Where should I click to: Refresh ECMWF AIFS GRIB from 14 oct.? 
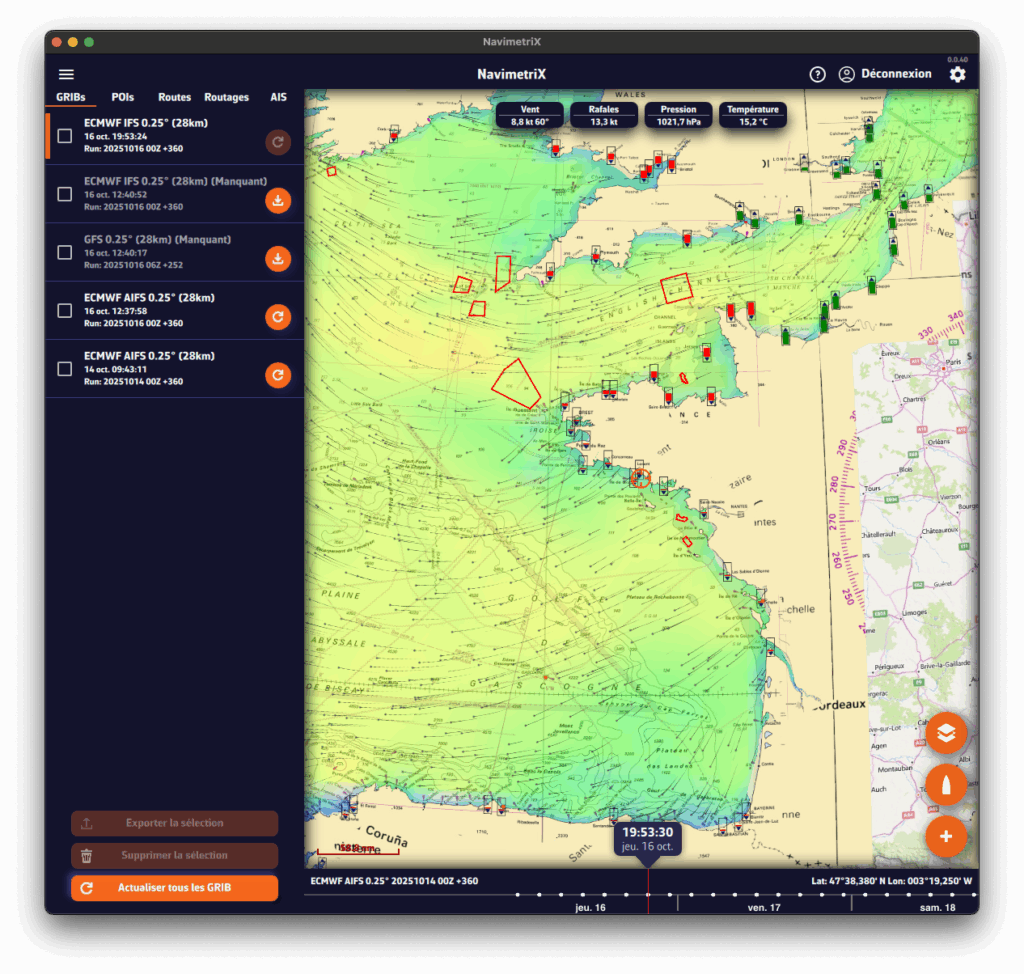coord(278,375)
